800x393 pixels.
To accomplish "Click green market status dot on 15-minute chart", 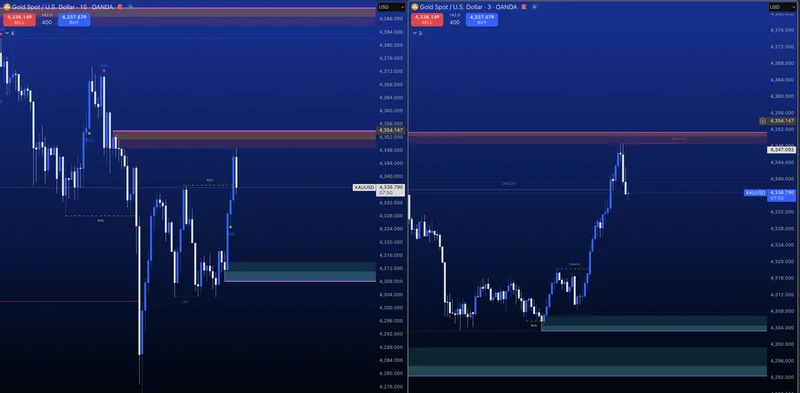I will point(131,7).
